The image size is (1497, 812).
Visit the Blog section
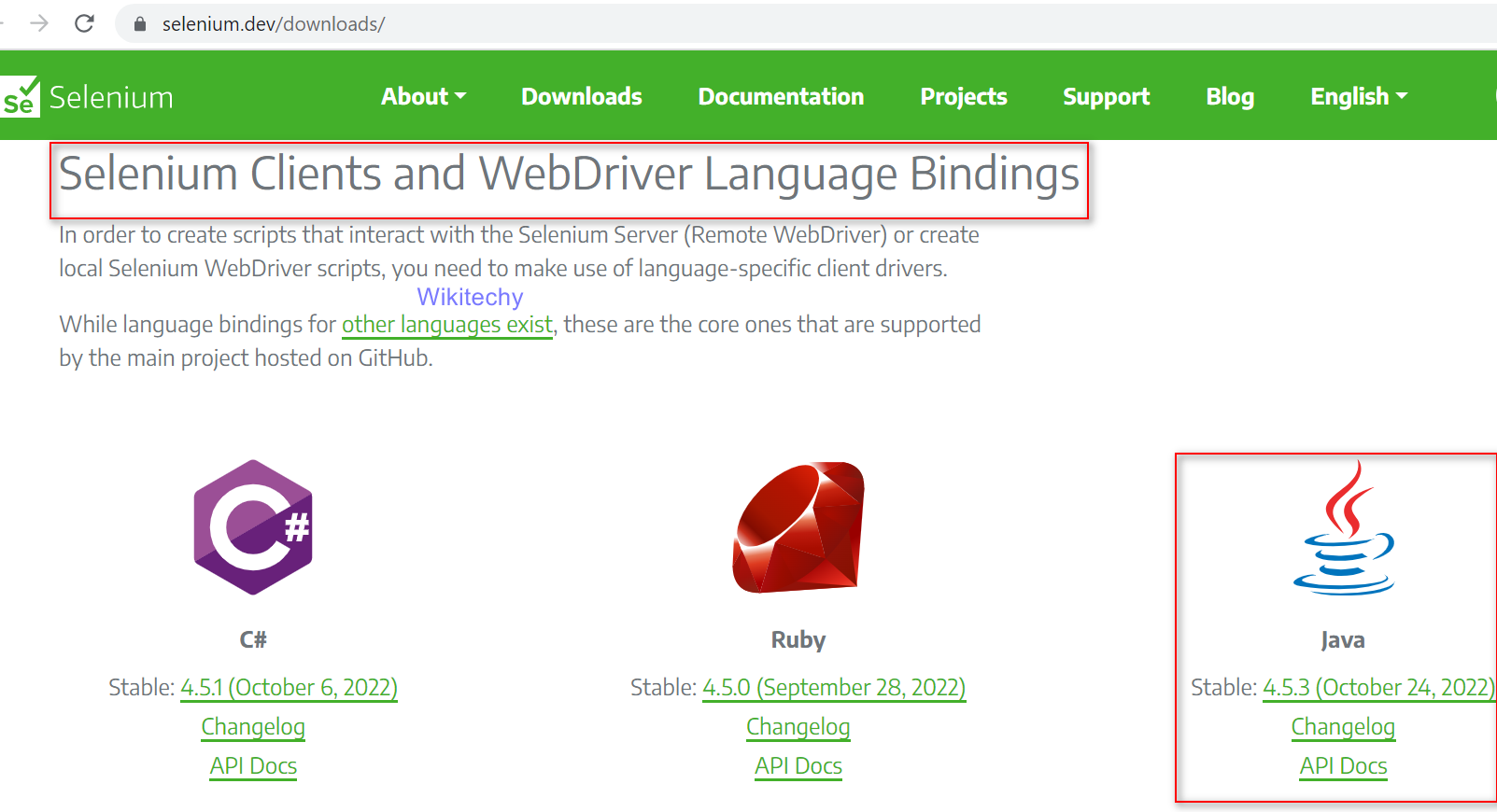point(1229,96)
